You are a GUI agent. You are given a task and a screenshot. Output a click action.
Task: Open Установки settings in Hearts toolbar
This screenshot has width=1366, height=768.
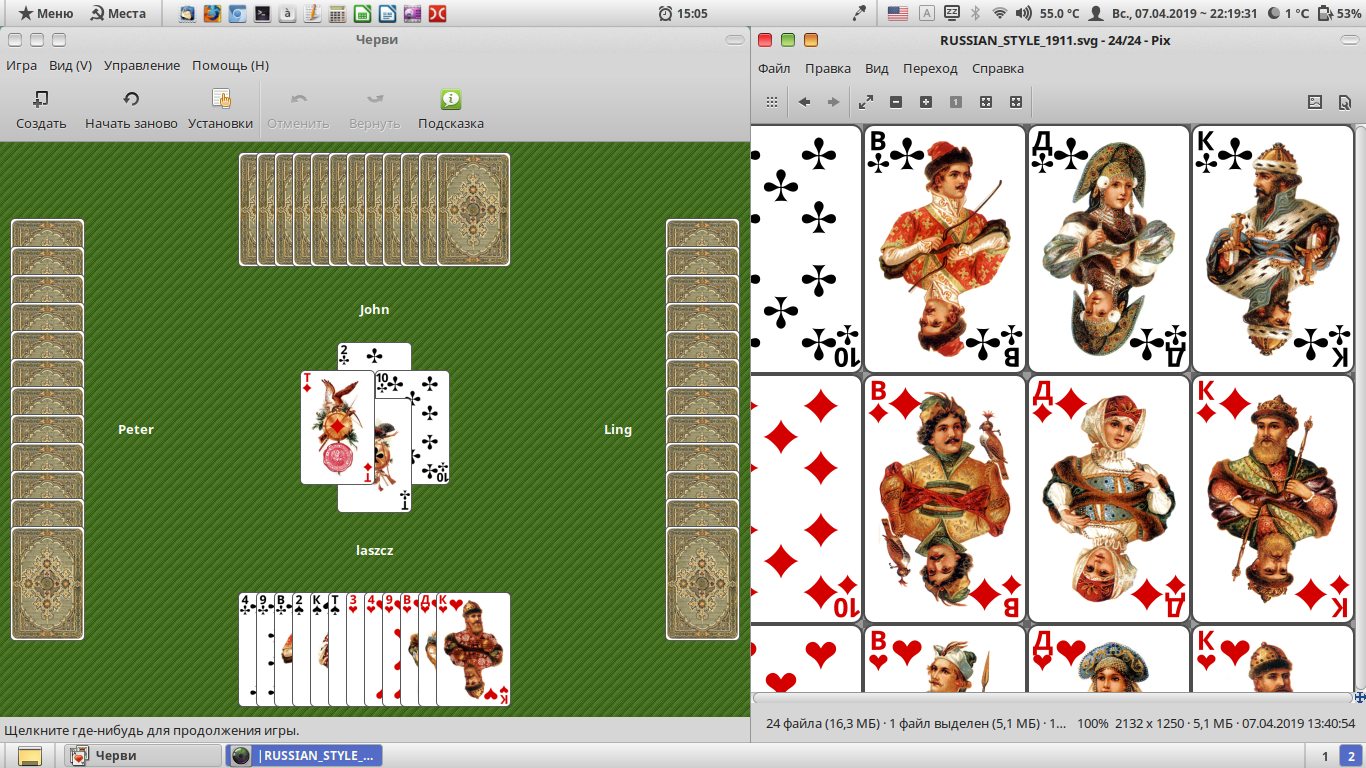221,110
